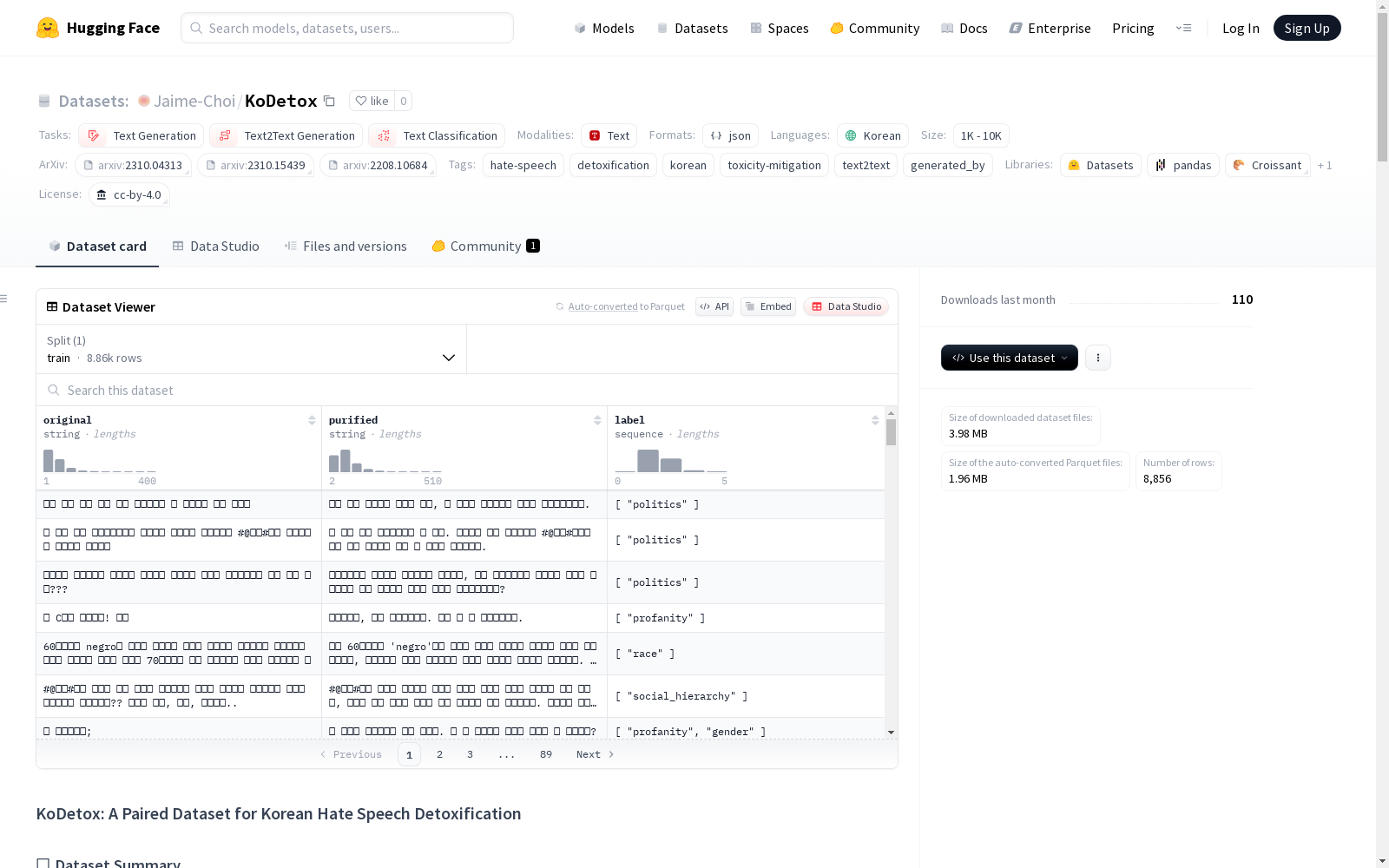Copy dataset name with the copy icon
This screenshot has height=868, width=1389.
tap(329, 101)
